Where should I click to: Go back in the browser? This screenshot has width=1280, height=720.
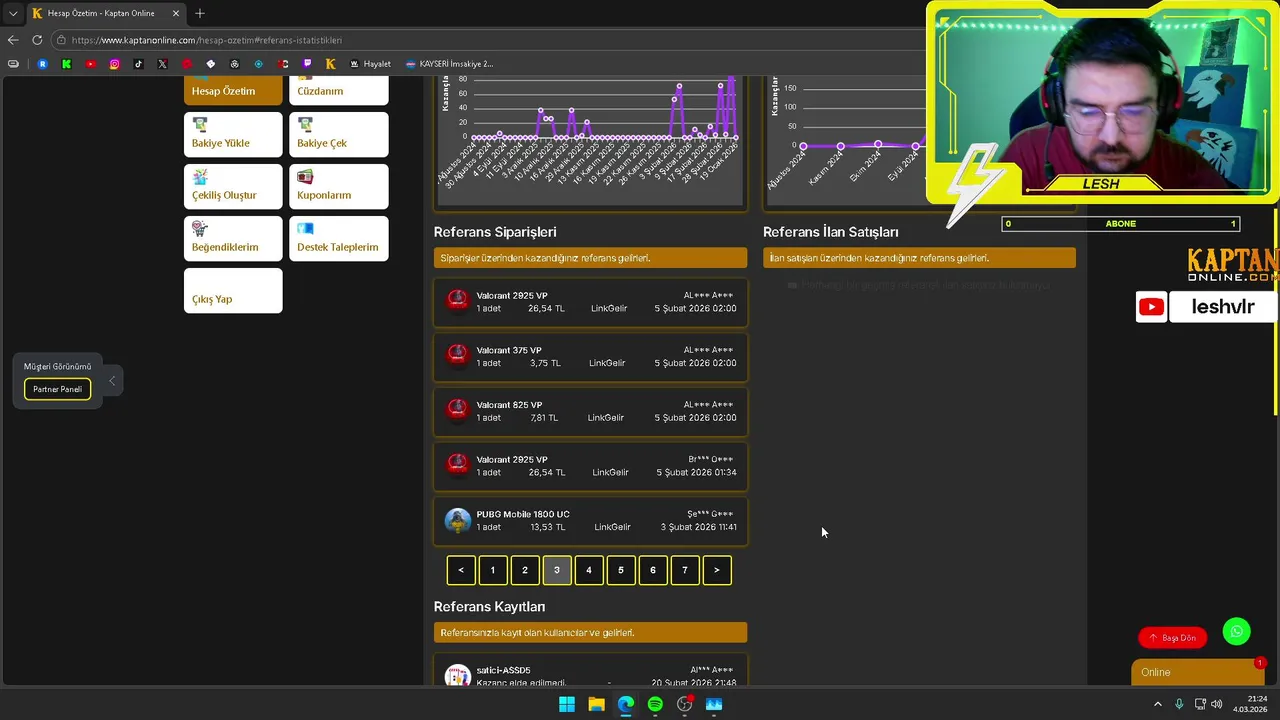[13, 40]
